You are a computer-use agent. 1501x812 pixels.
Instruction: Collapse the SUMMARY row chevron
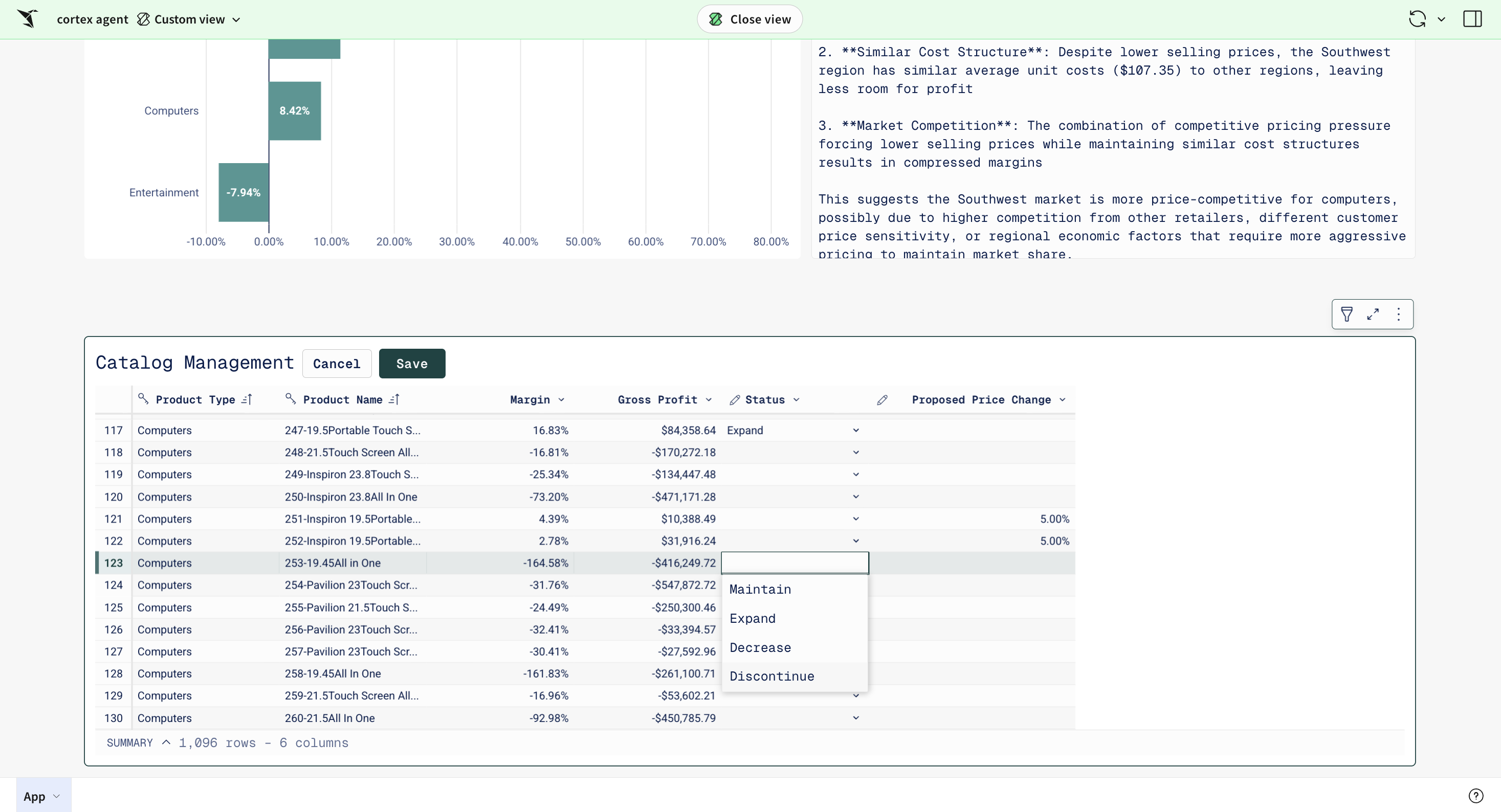(x=166, y=742)
